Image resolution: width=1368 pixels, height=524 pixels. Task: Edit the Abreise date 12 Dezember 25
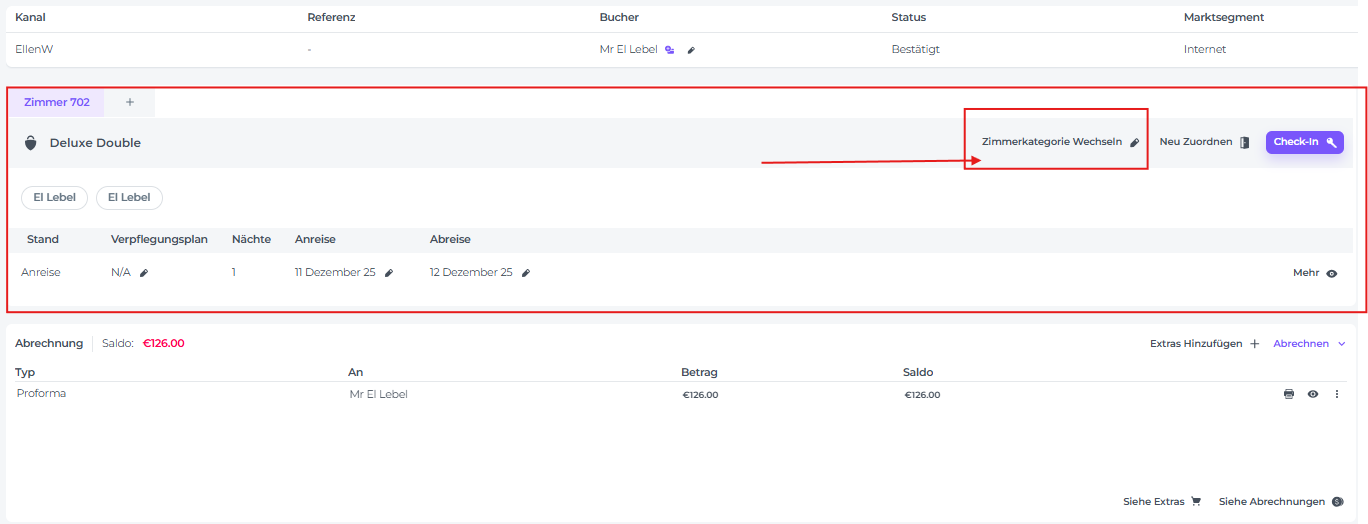526,273
